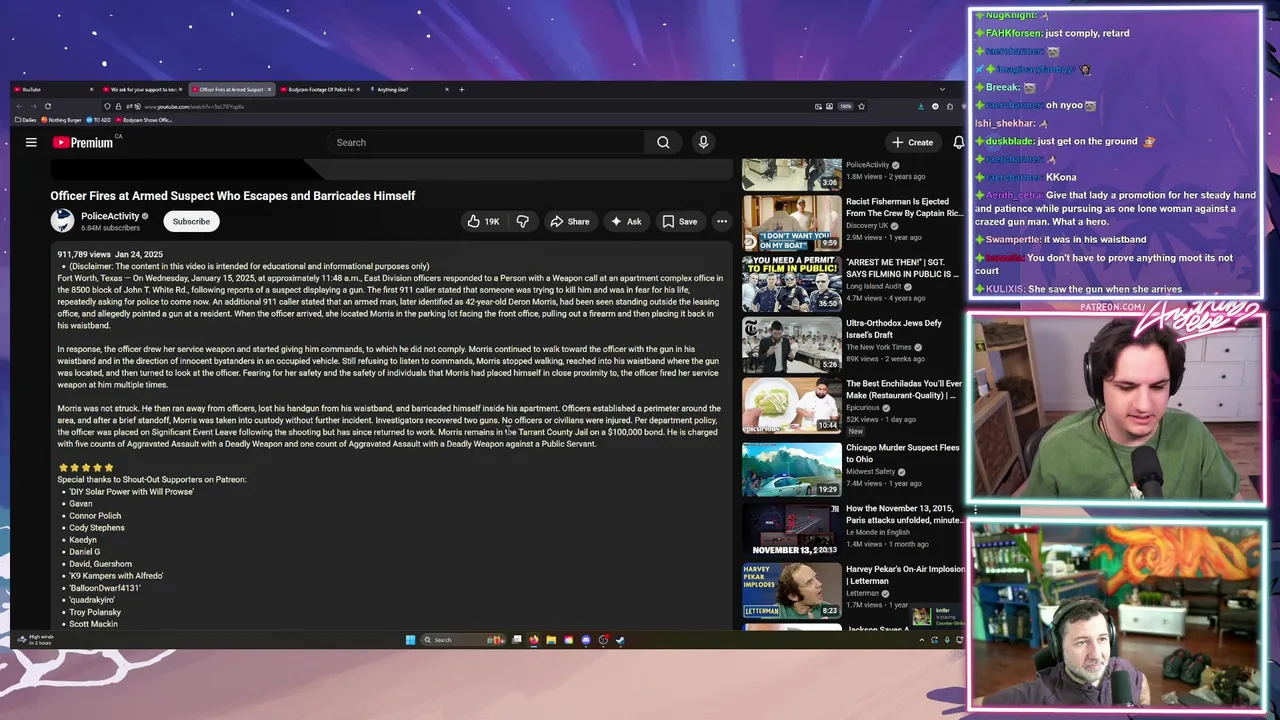This screenshot has height=720, width=1280.
Task: Click 'Troy Polansky' in supporter list
Action: click(x=95, y=612)
